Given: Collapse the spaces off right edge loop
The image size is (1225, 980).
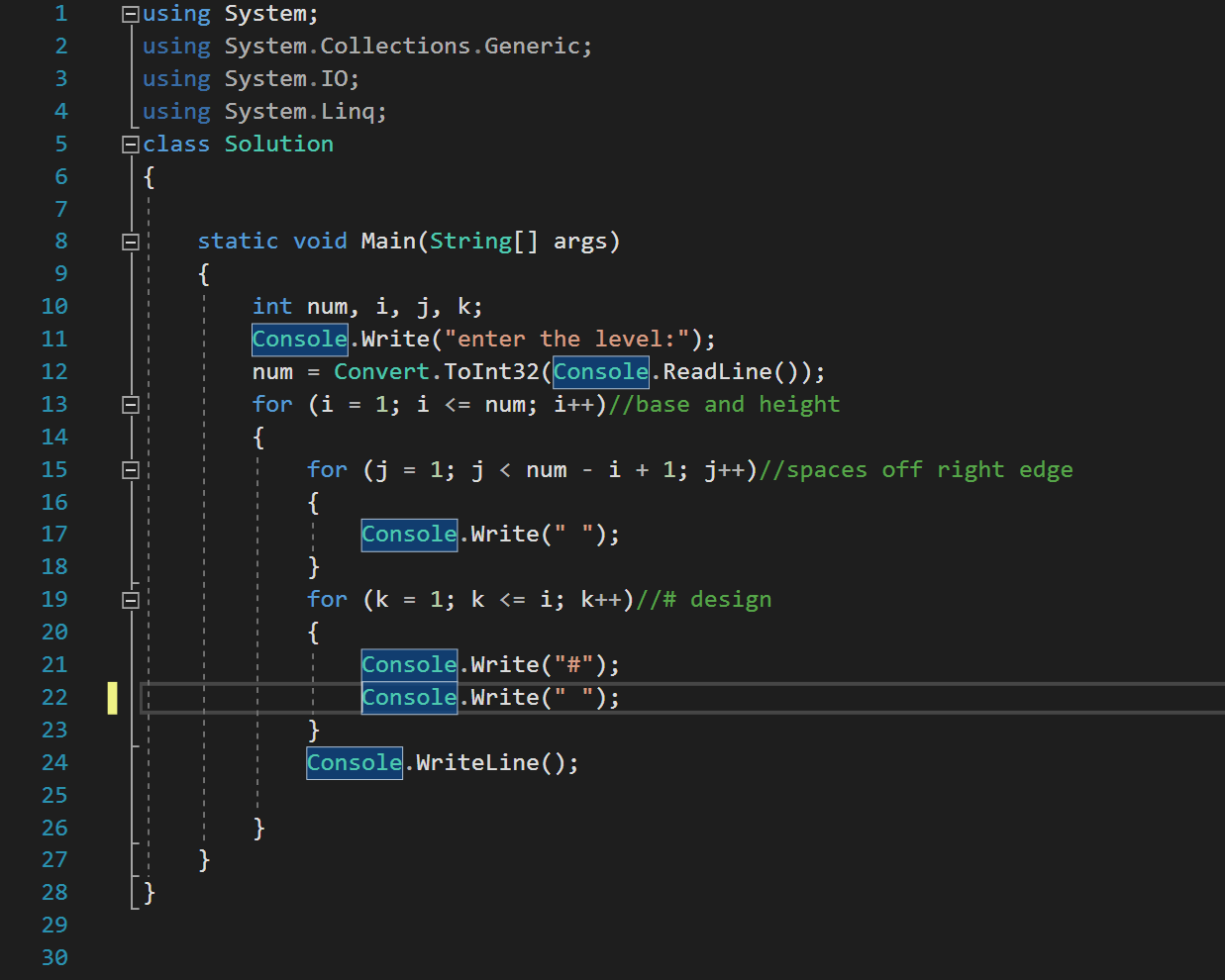Looking at the screenshot, I should 130,469.
